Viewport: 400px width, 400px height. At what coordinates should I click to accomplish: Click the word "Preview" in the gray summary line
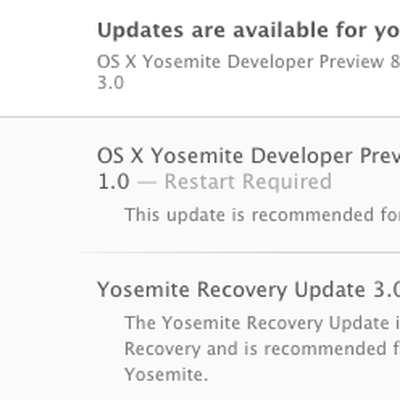click(x=351, y=62)
